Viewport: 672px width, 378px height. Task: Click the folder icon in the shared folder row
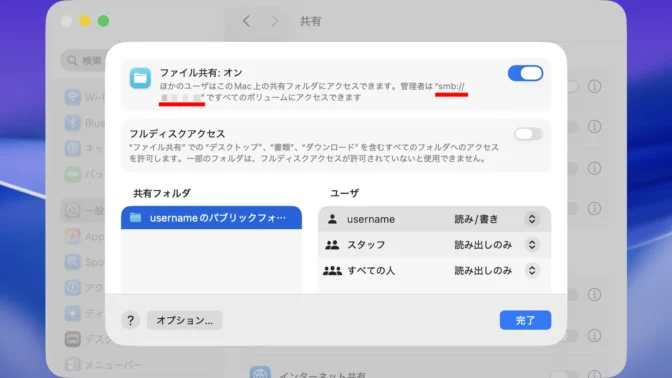point(135,218)
